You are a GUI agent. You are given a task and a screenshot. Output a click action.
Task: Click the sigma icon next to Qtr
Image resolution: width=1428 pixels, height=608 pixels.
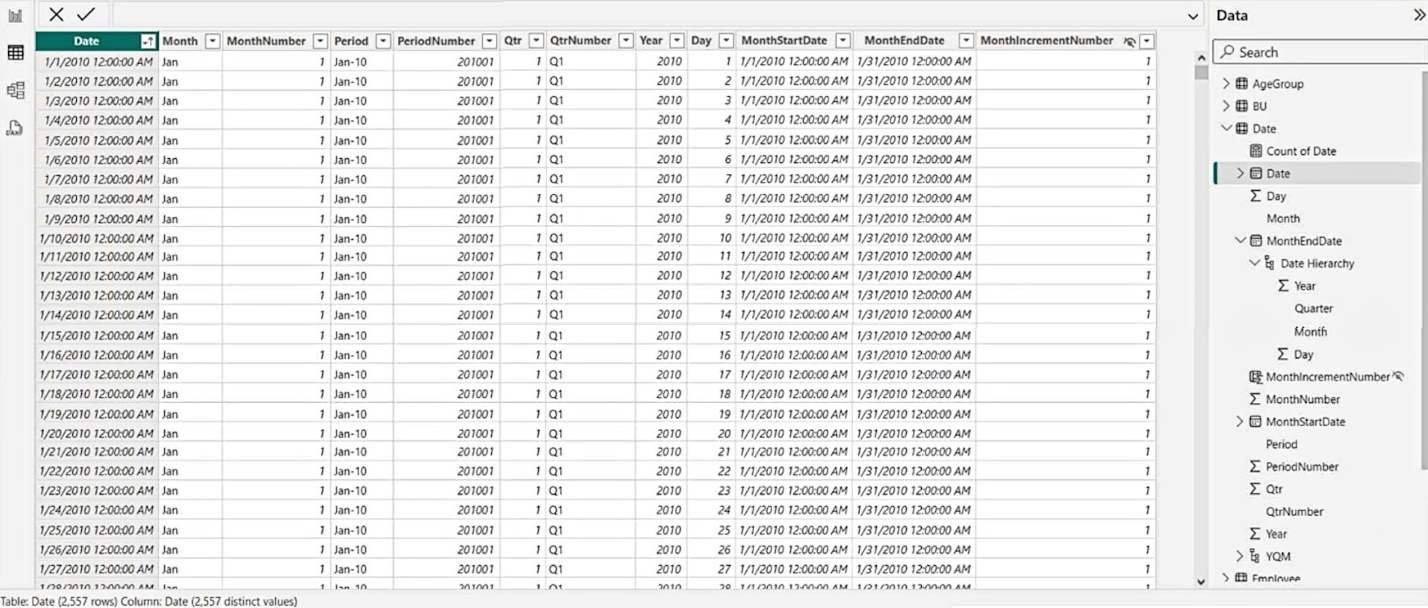1255,489
